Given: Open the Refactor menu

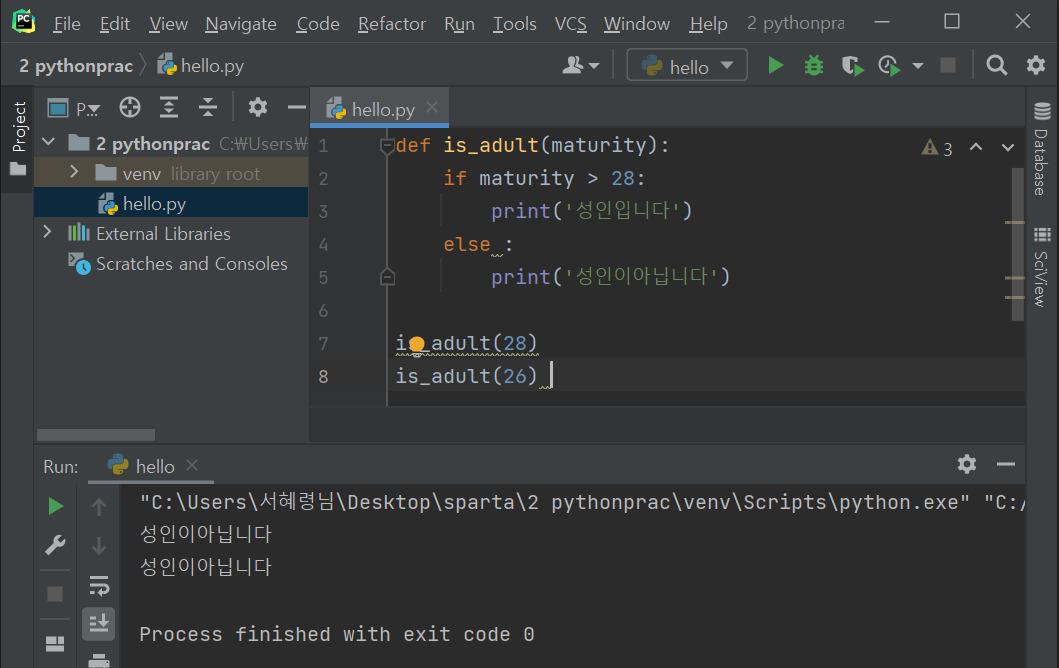Looking at the screenshot, I should 391,23.
